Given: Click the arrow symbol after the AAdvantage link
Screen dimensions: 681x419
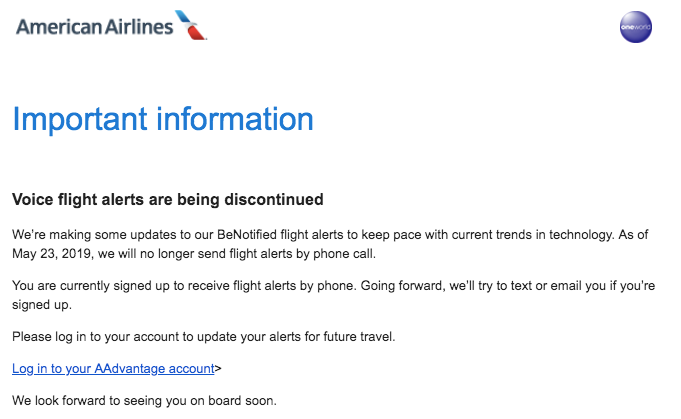Looking at the screenshot, I should pyautogui.click(x=218, y=369).
